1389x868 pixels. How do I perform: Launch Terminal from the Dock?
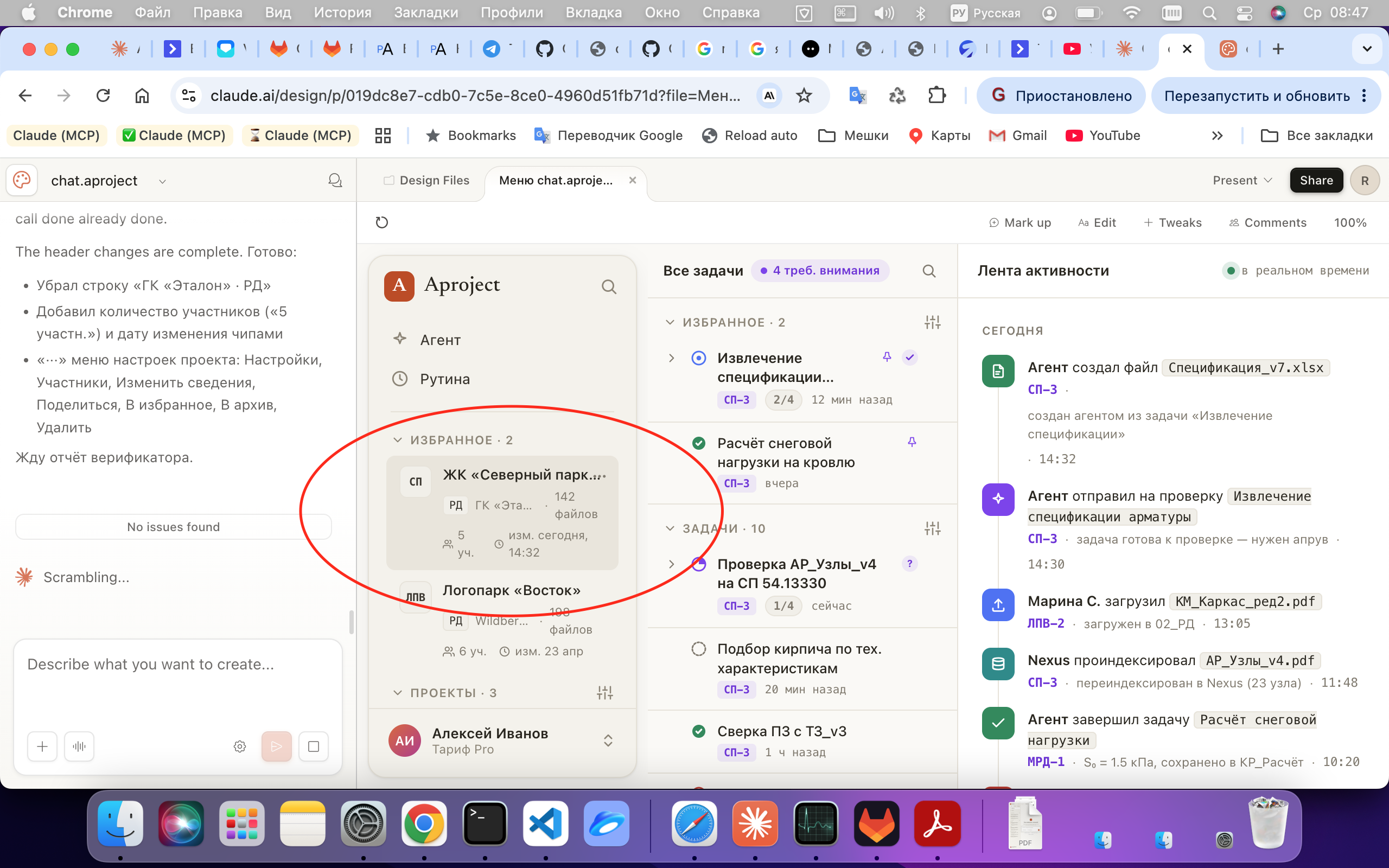tap(485, 824)
